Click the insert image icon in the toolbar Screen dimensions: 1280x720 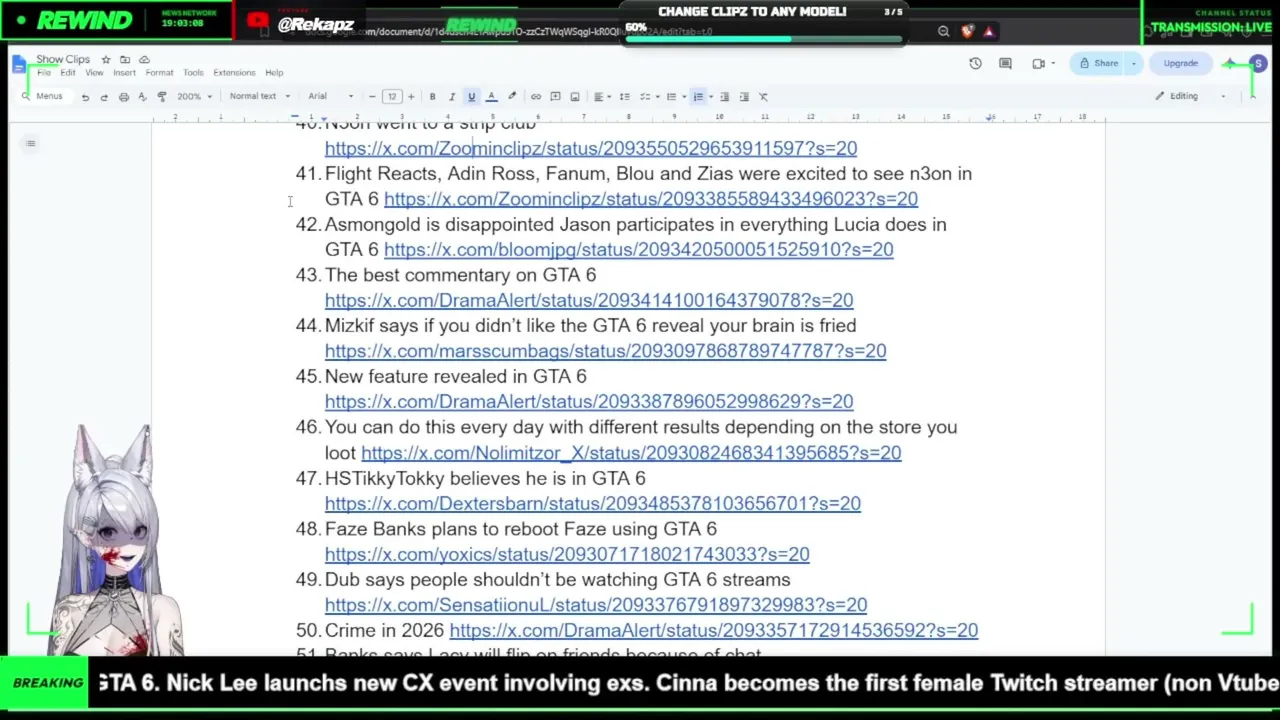click(x=575, y=97)
